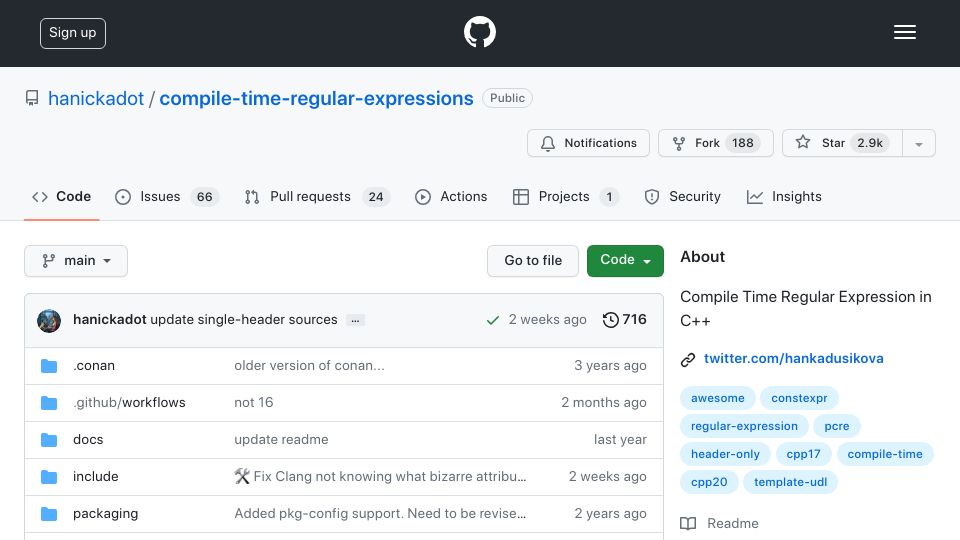
Task: Open the 'update single-header sources' commit message
Action: pyautogui.click(x=244, y=320)
